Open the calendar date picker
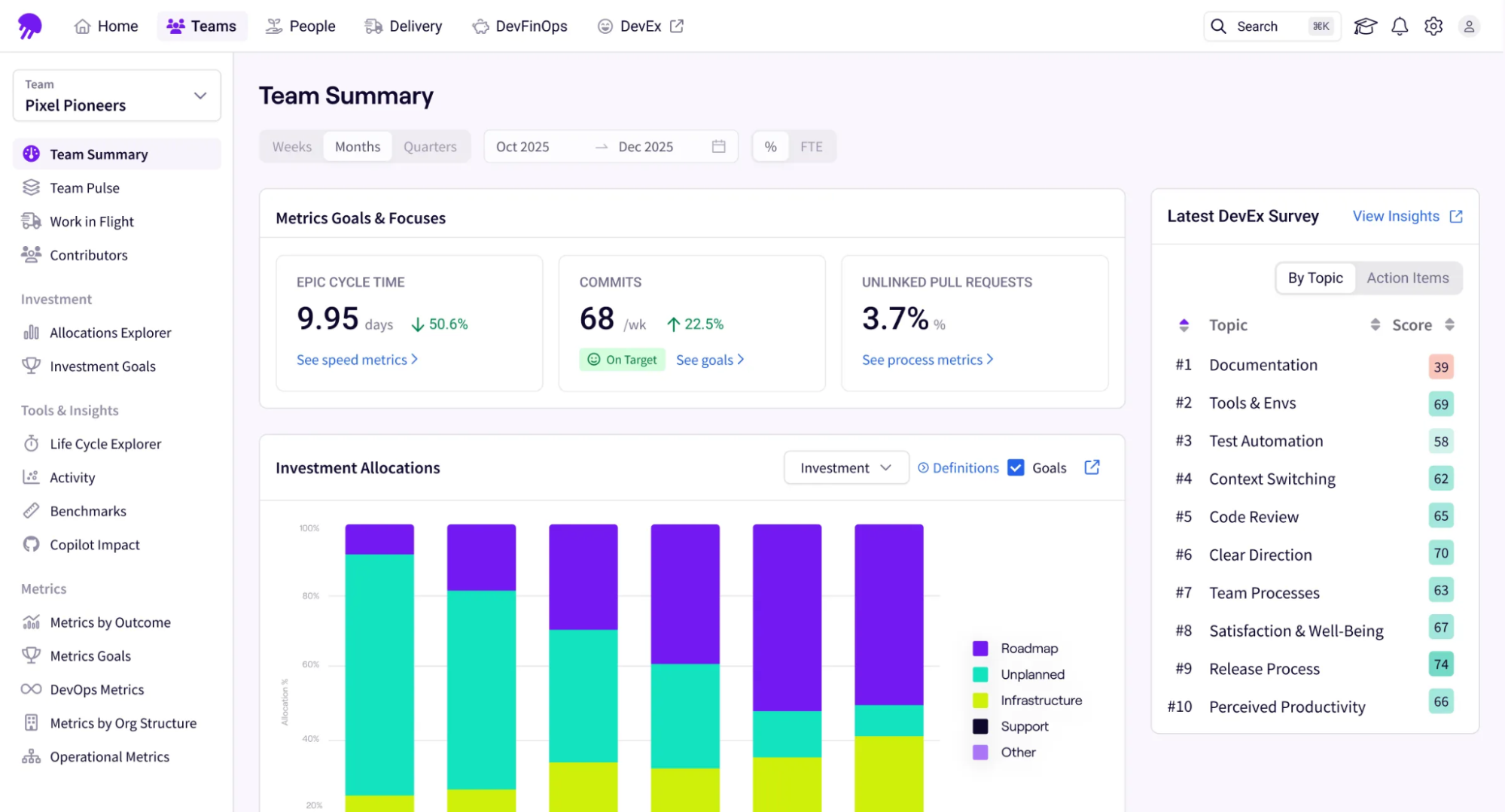This screenshot has width=1505, height=812. pos(717,146)
